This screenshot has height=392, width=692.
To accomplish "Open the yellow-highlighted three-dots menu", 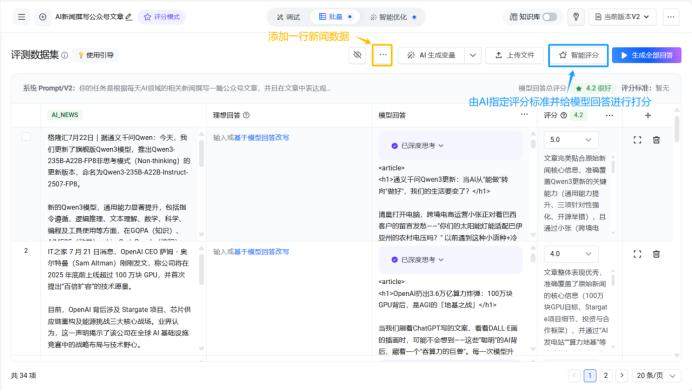I will 382,55.
